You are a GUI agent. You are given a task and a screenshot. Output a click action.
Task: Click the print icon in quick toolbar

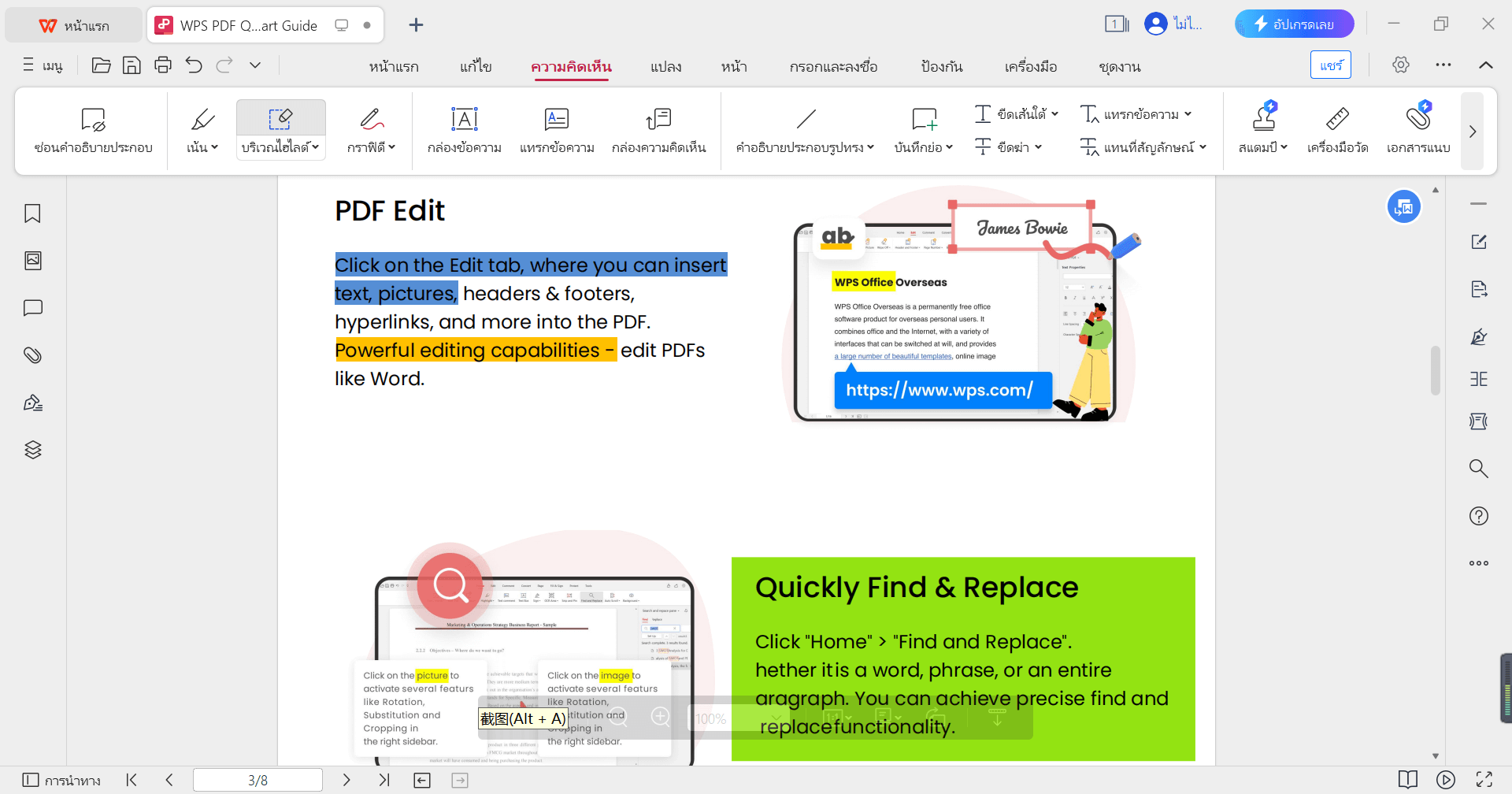[x=163, y=65]
